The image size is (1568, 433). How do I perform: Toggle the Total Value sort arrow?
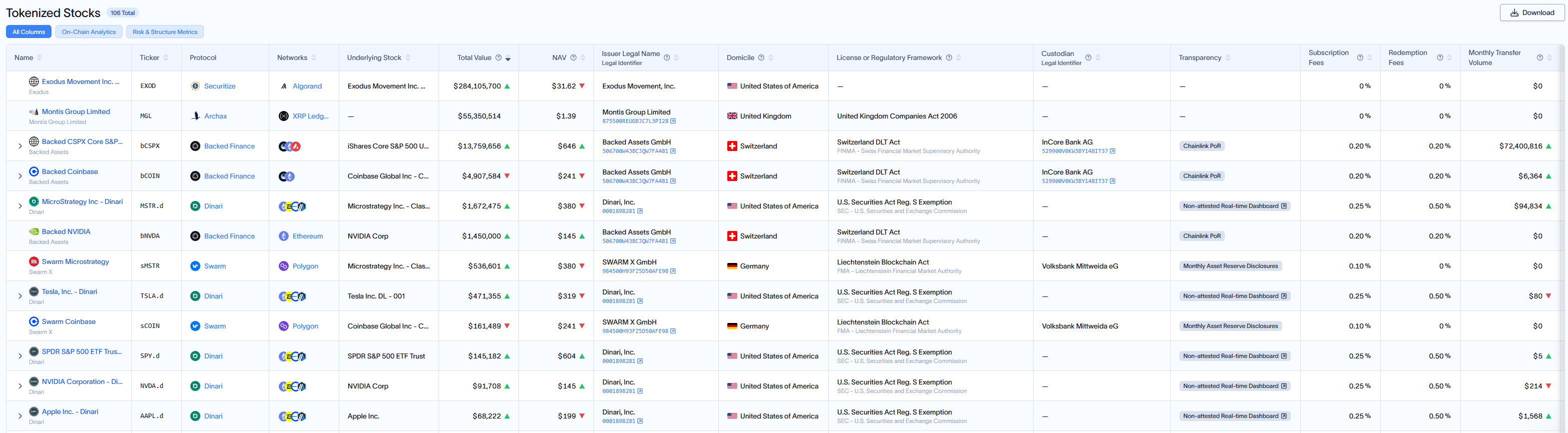[508, 58]
